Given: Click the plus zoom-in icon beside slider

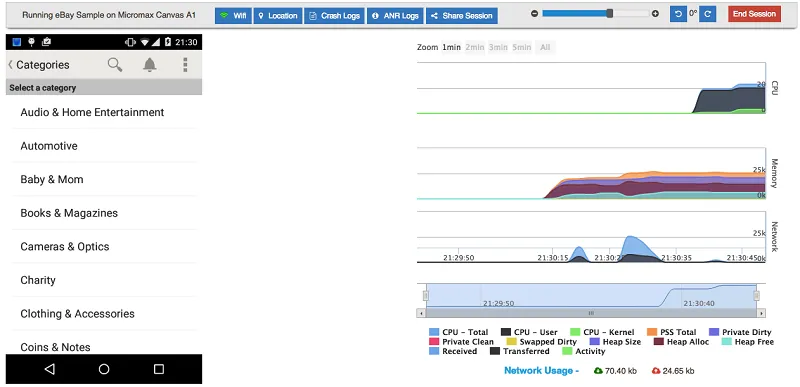Looking at the screenshot, I should pos(655,14).
